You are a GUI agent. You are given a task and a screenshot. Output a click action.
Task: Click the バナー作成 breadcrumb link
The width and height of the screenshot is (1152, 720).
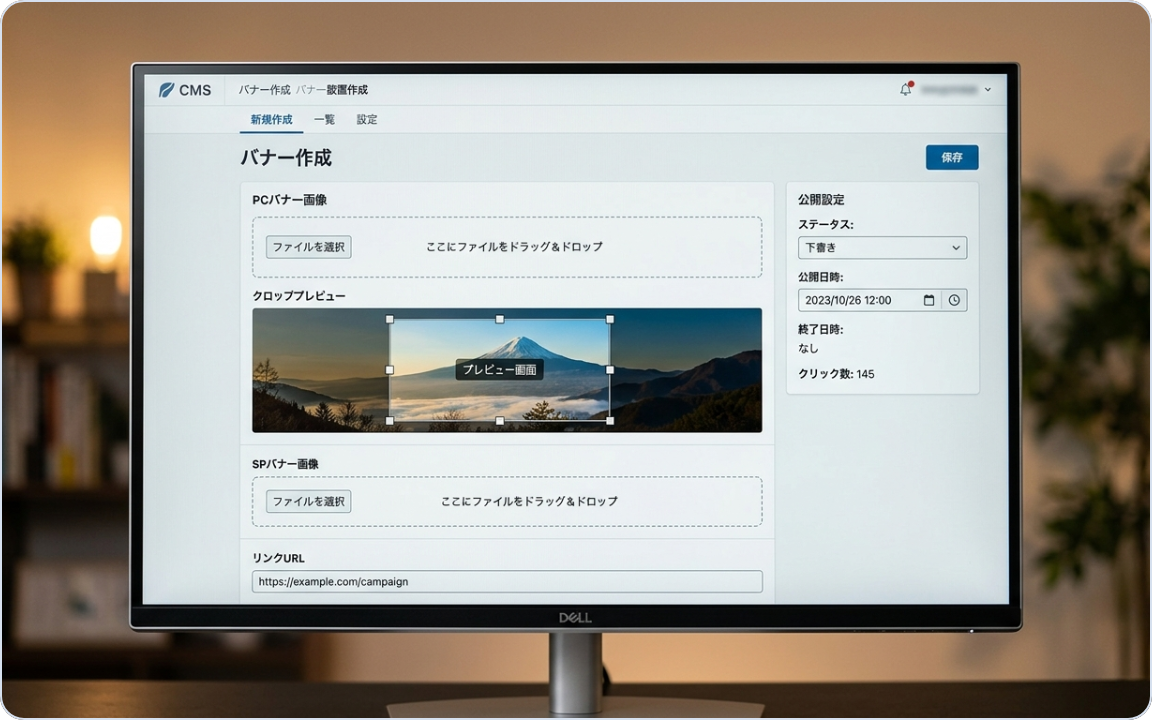(x=264, y=90)
